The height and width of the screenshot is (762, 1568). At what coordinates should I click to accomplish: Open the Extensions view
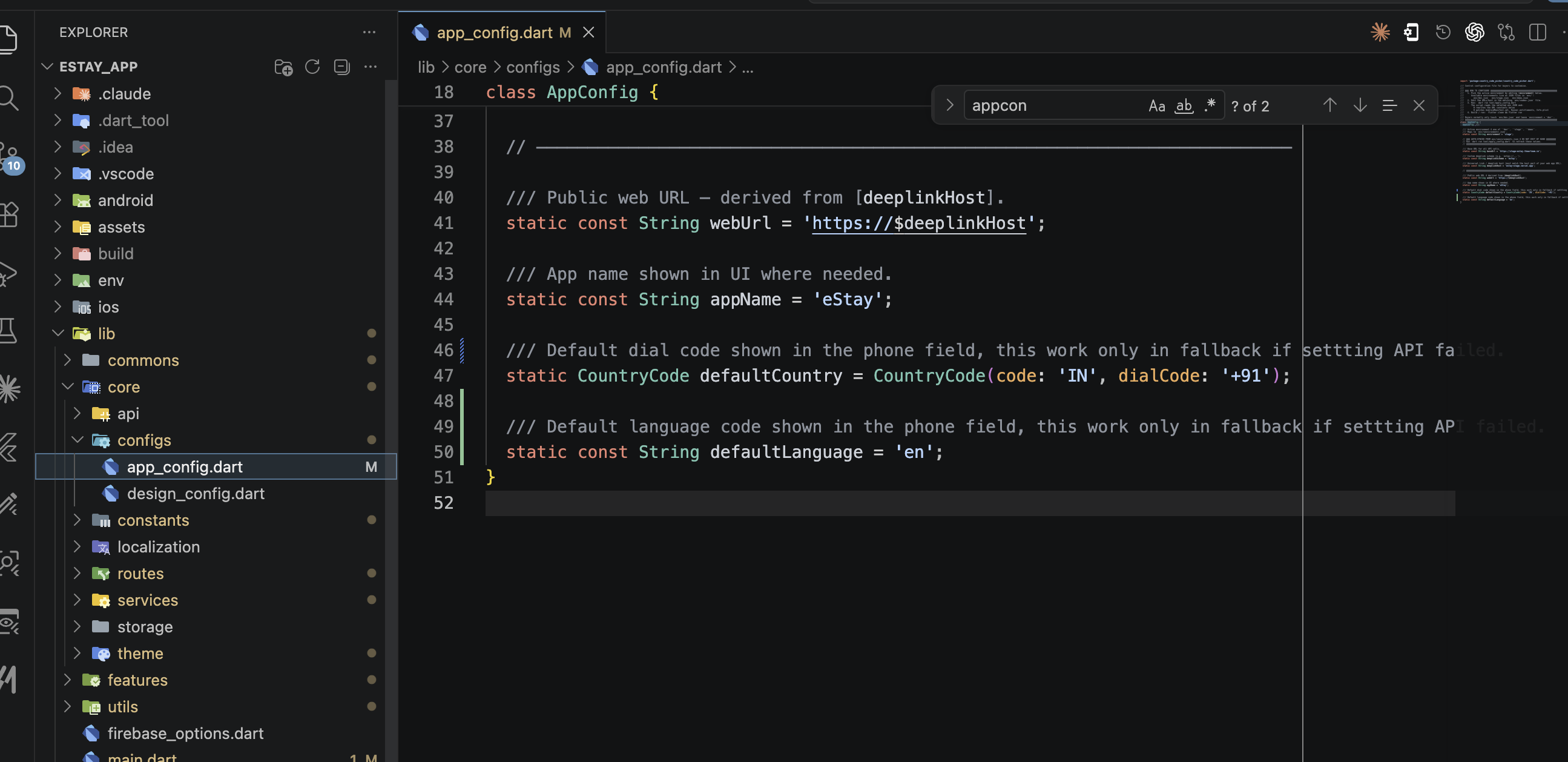point(8,214)
